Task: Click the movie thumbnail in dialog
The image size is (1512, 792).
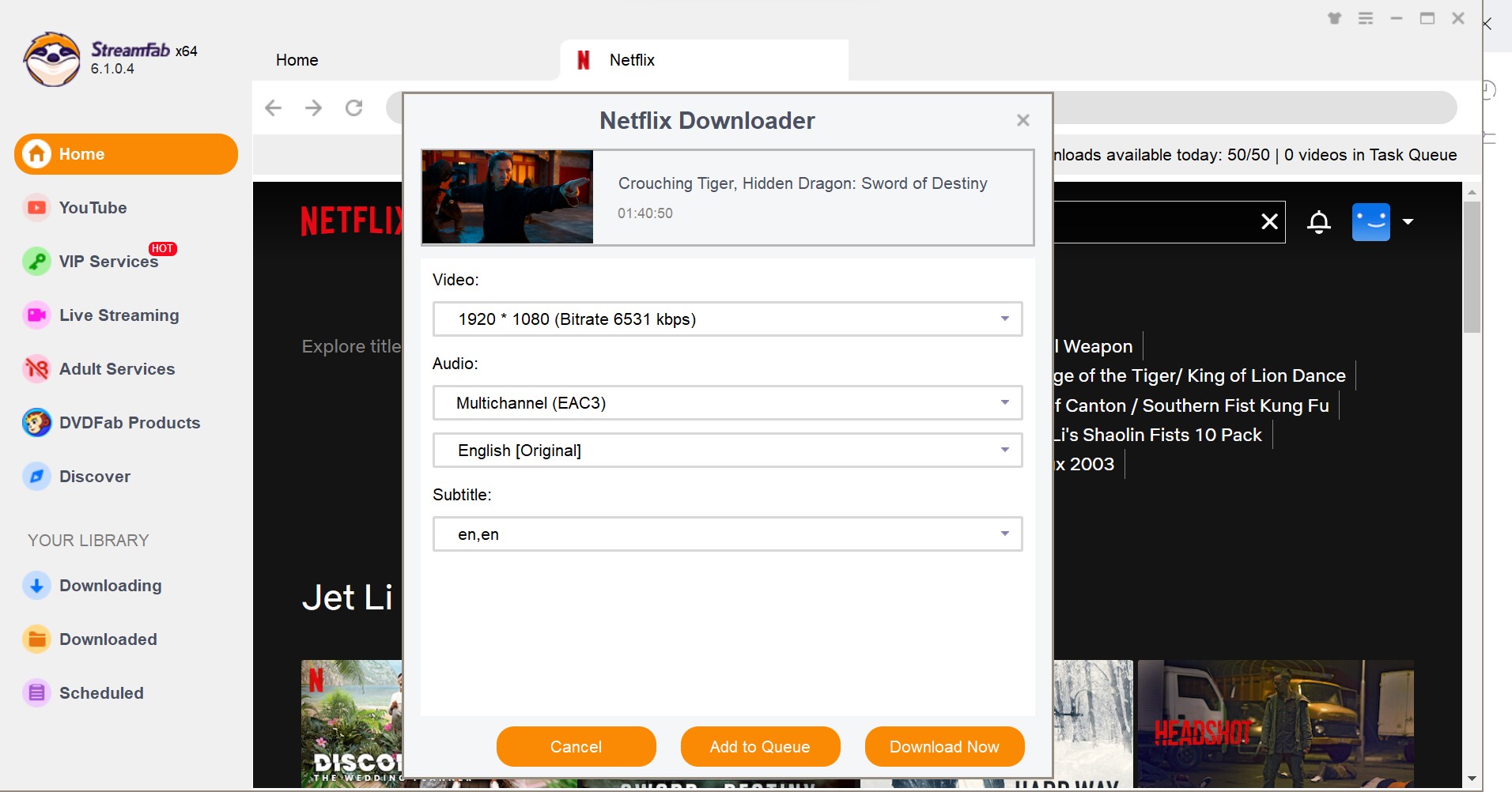Action: tap(508, 197)
